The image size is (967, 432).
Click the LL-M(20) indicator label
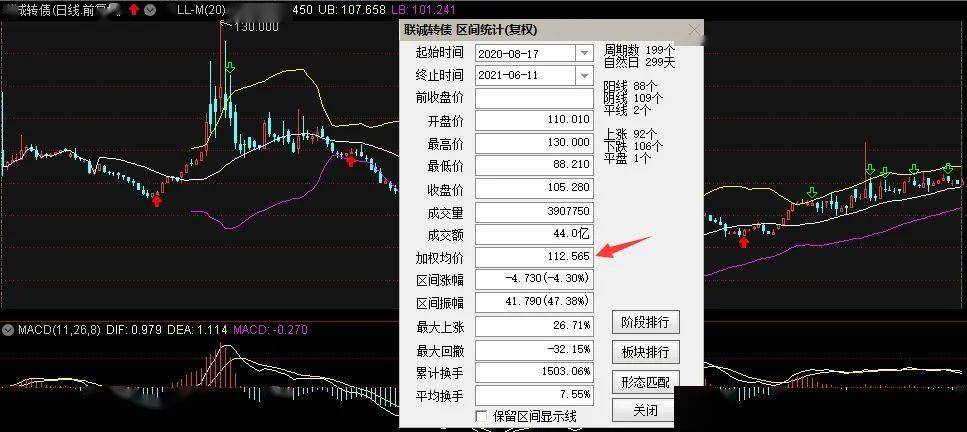tap(200, 9)
